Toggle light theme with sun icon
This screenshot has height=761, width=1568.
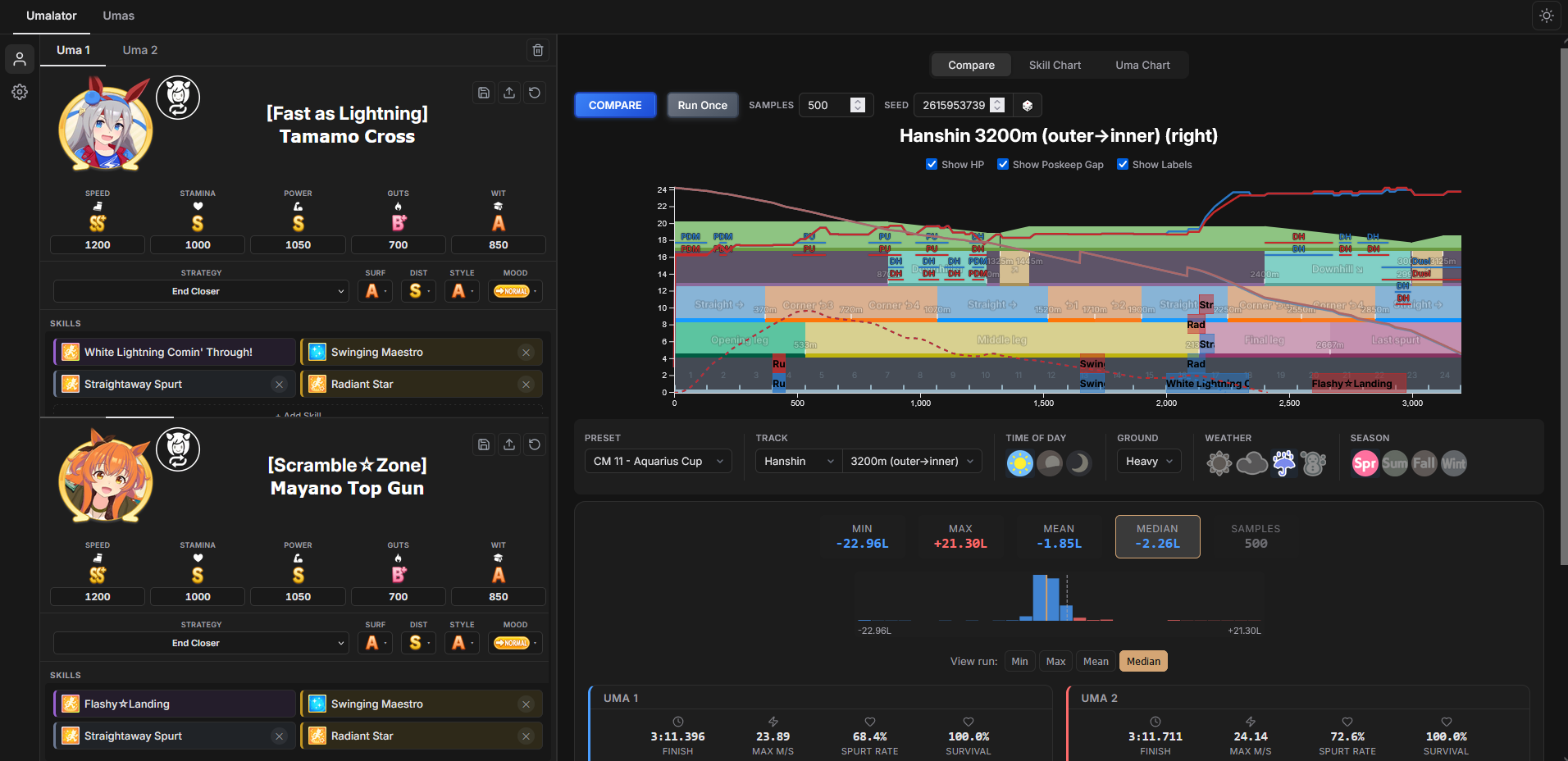pos(1547,16)
